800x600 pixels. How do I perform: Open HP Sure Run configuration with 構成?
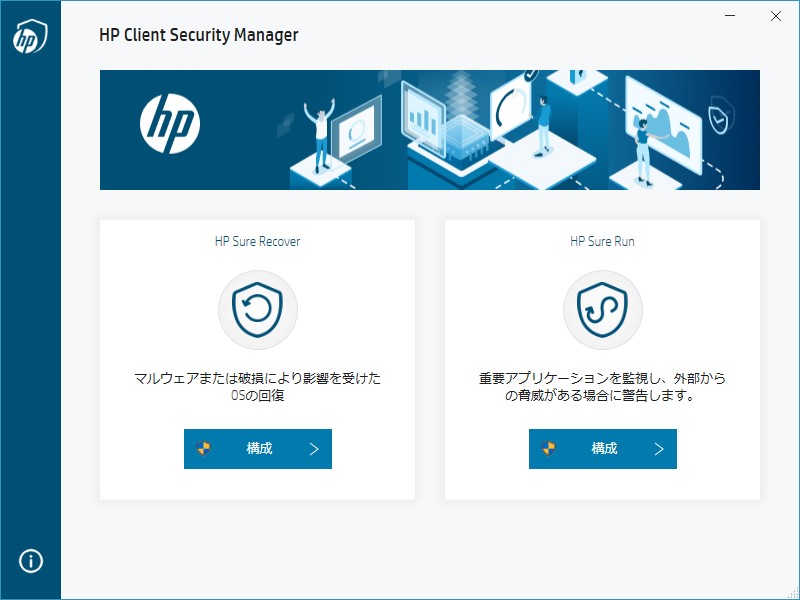[602, 448]
